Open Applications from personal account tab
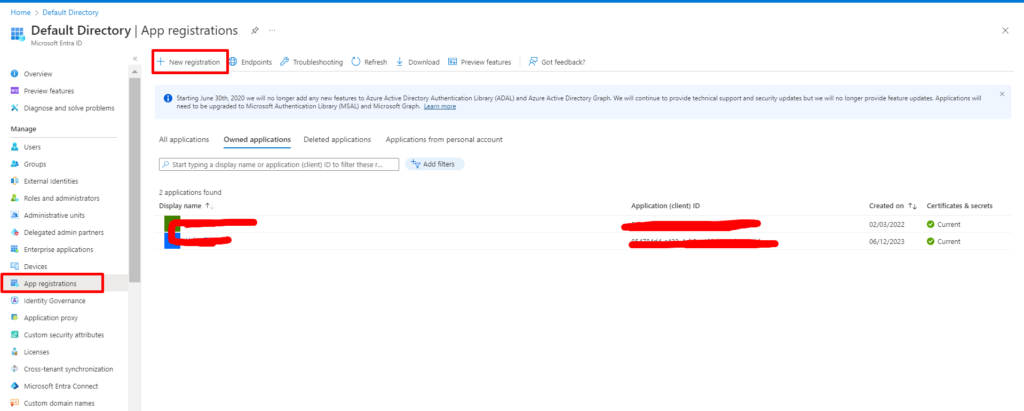The image size is (1024, 411). pyautogui.click(x=444, y=139)
